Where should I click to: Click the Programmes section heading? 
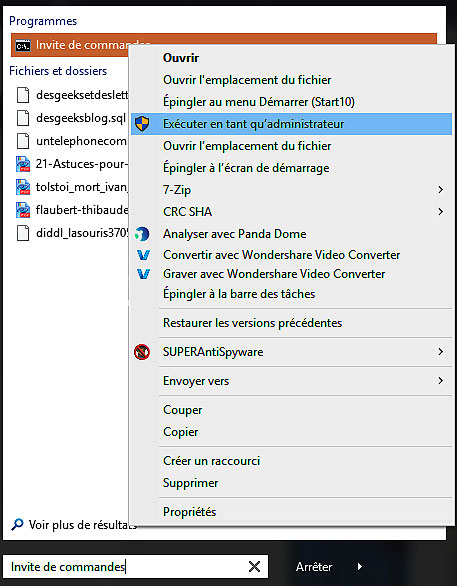[43, 21]
